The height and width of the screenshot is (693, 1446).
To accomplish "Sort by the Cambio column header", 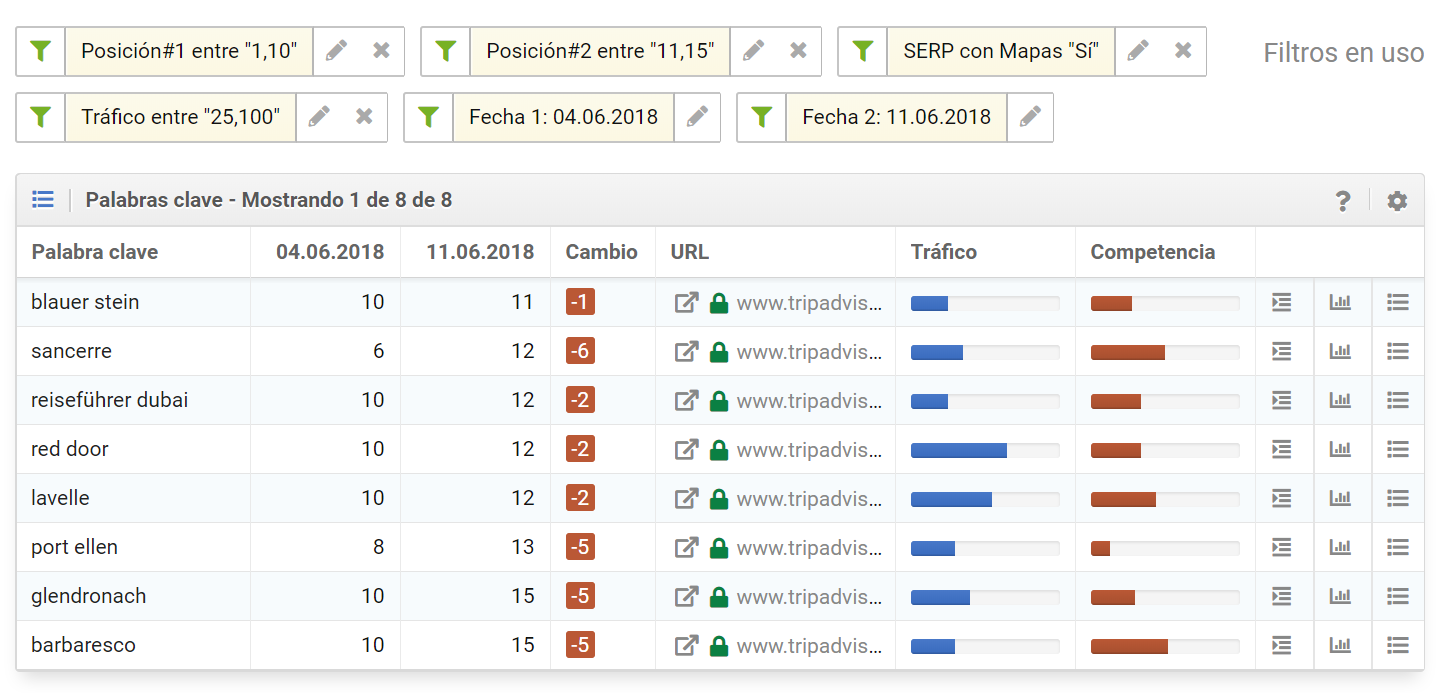I will [x=601, y=252].
